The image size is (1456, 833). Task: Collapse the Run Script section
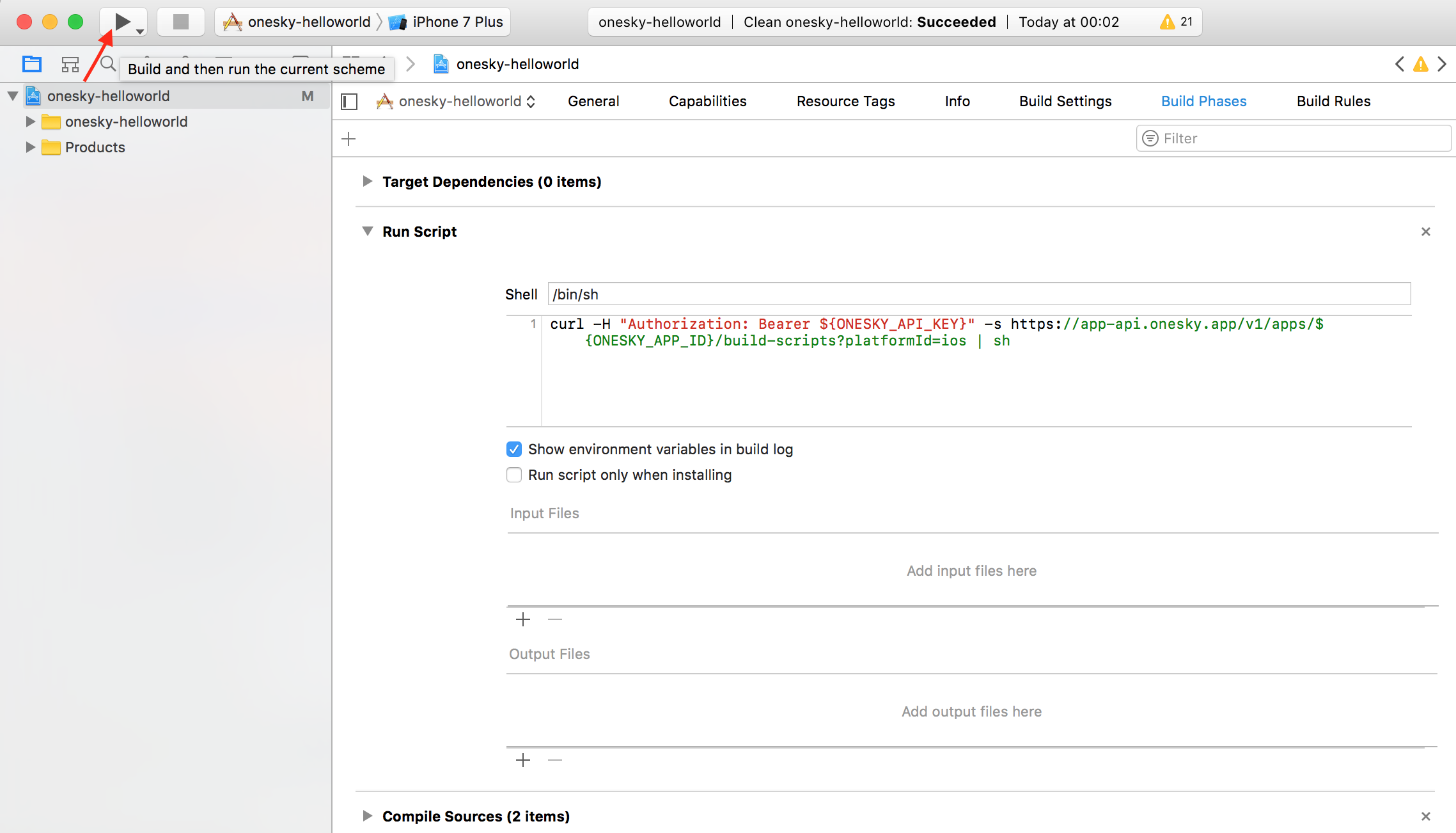[x=367, y=231]
